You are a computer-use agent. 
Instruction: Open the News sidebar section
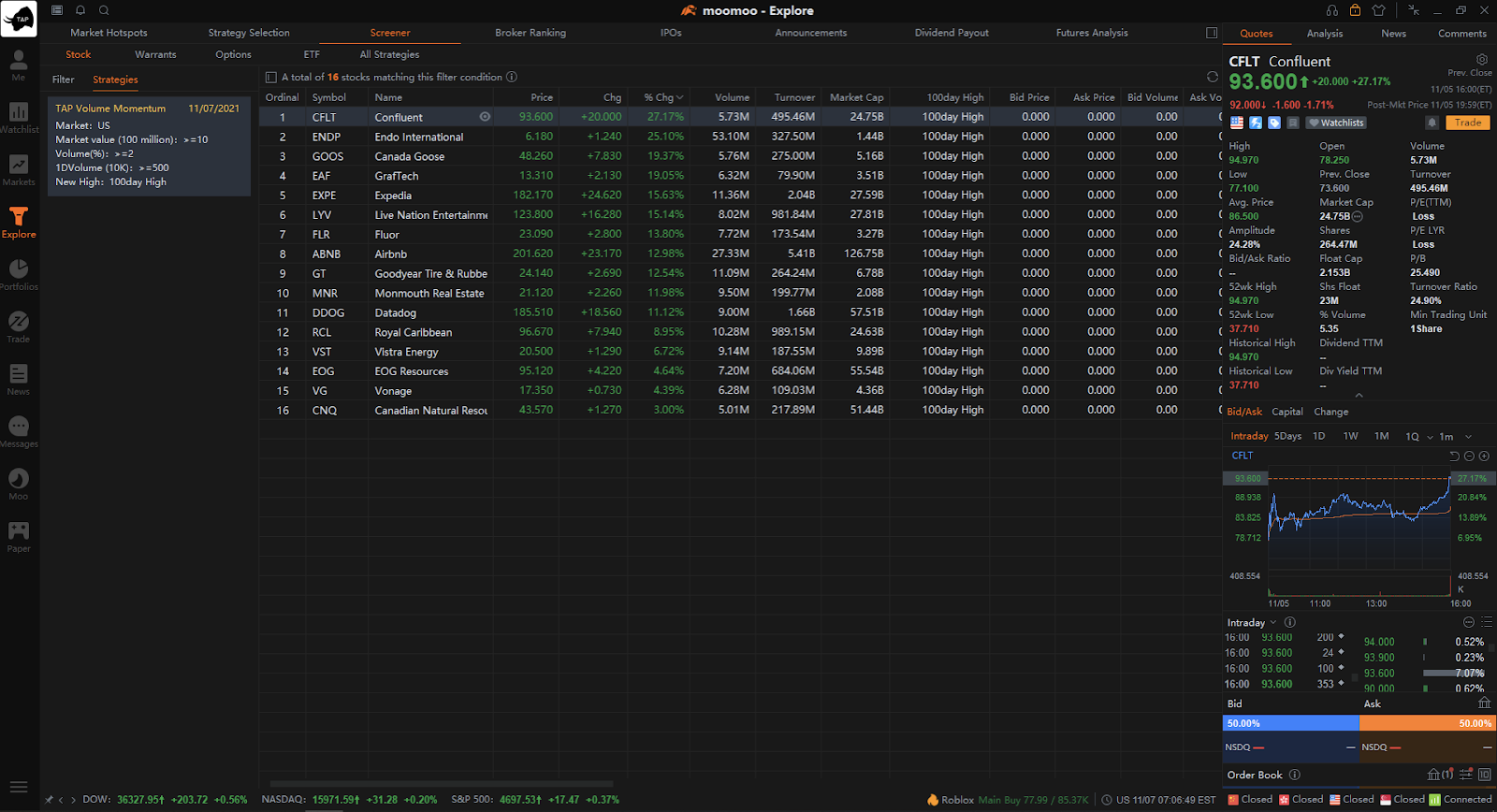coord(19,379)
